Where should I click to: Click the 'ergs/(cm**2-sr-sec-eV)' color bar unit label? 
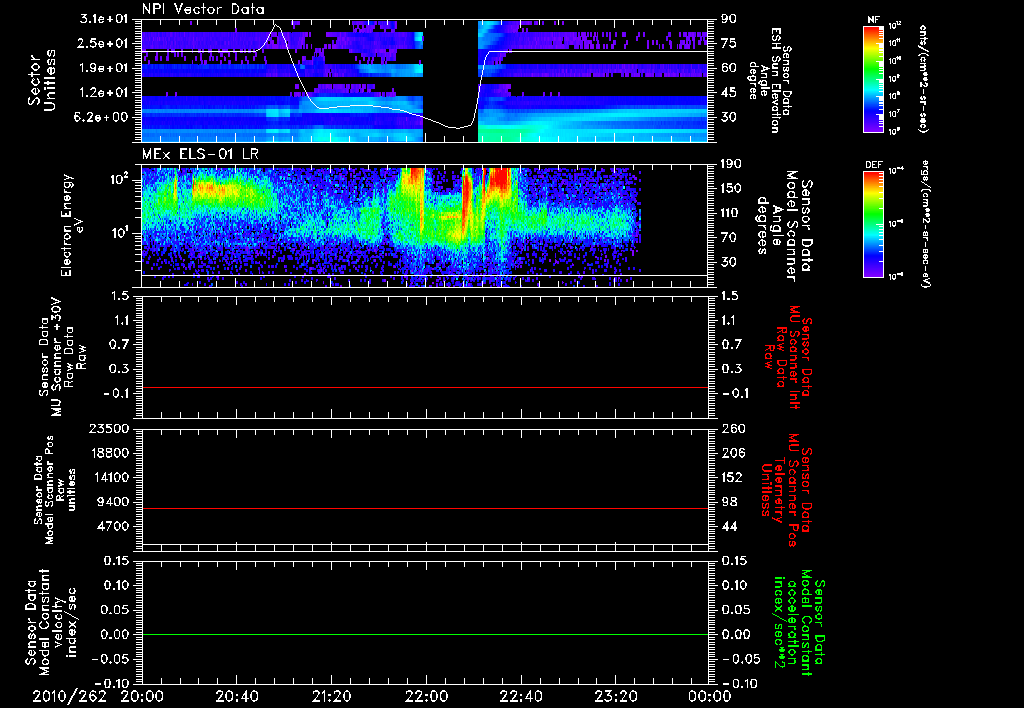pyautogui.click(x=924, y=225)
